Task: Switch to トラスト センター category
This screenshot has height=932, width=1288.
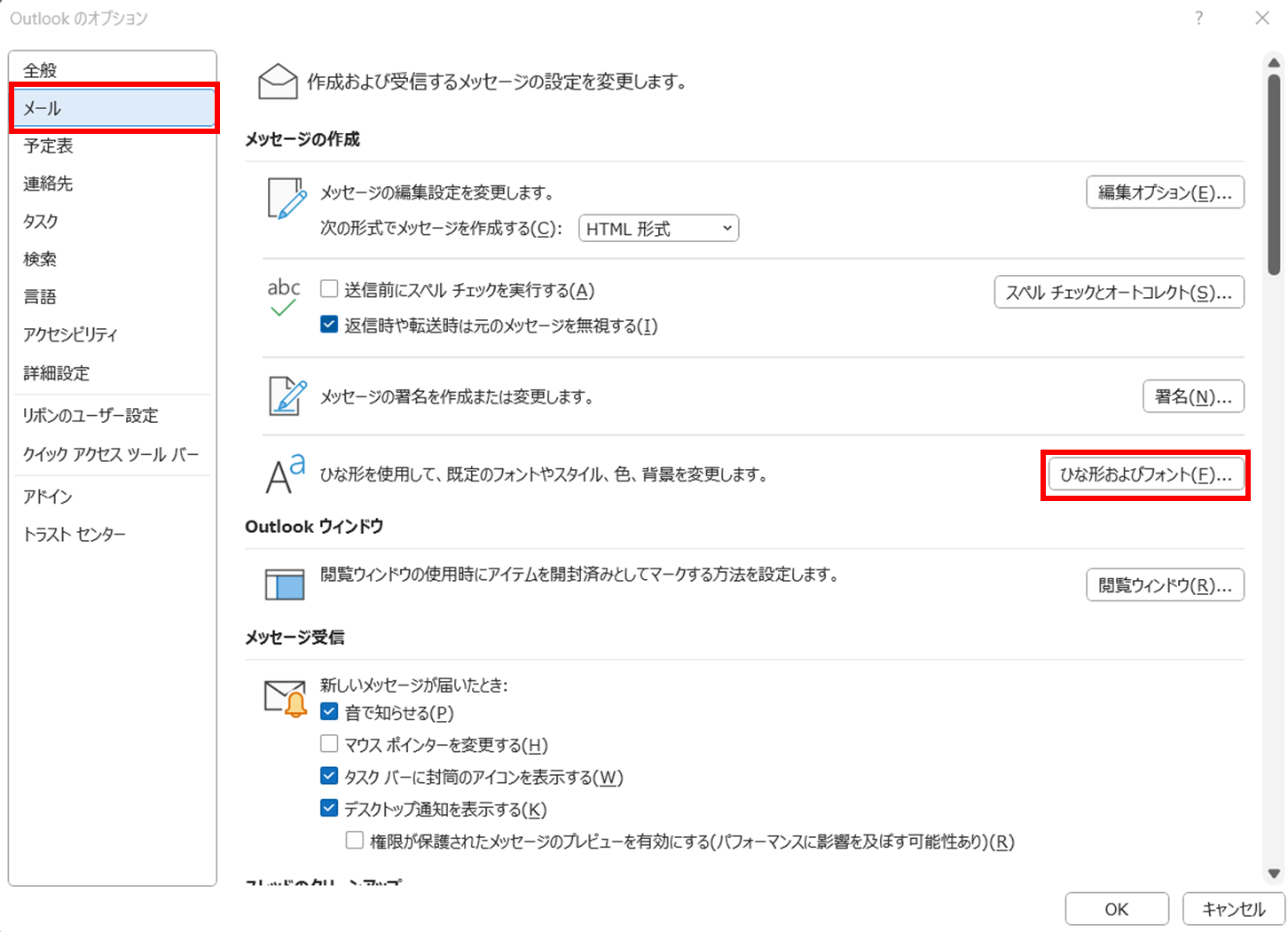Action: [x=75, y=535]
